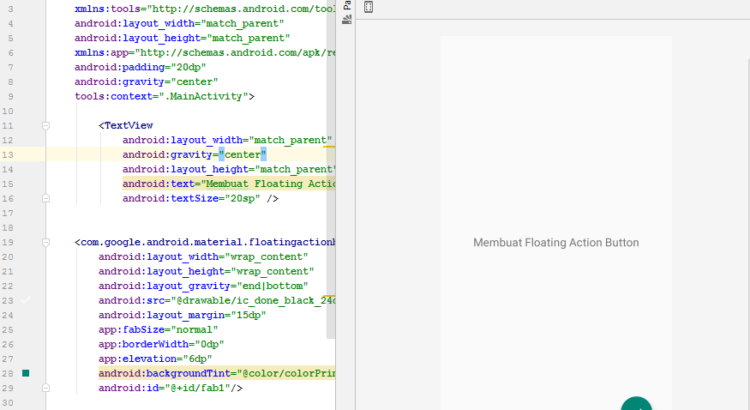750x410 pixels.
Task: Collapse the TextView tag fold marker
Action: click(x=46, y=126)
